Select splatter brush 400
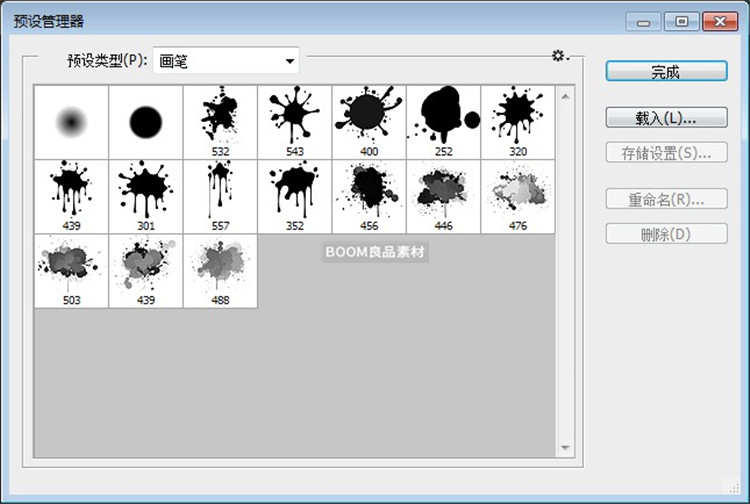Screen dimensions: 750x504 click(369, 122)
